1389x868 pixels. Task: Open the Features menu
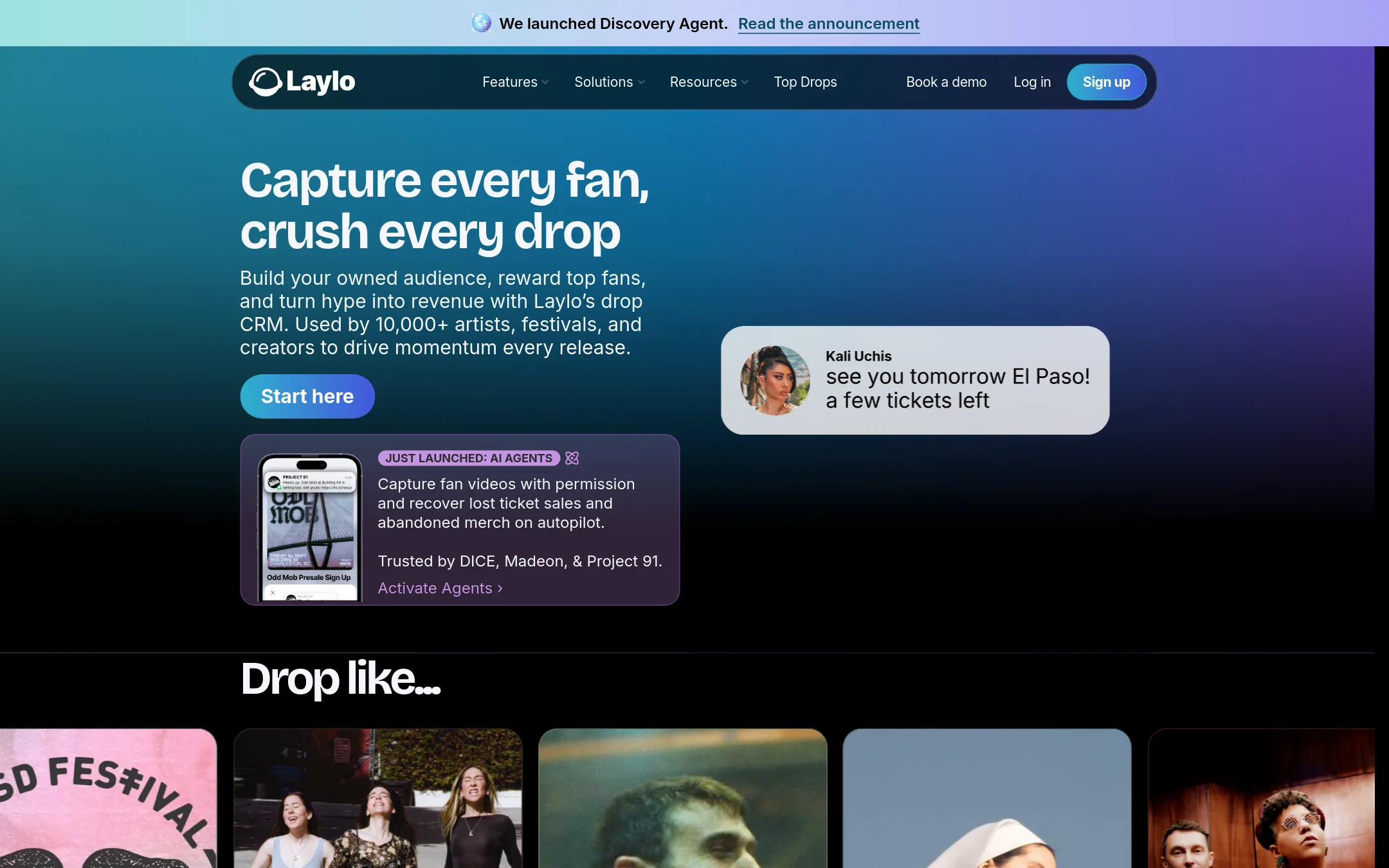click(x=516, y=82)
